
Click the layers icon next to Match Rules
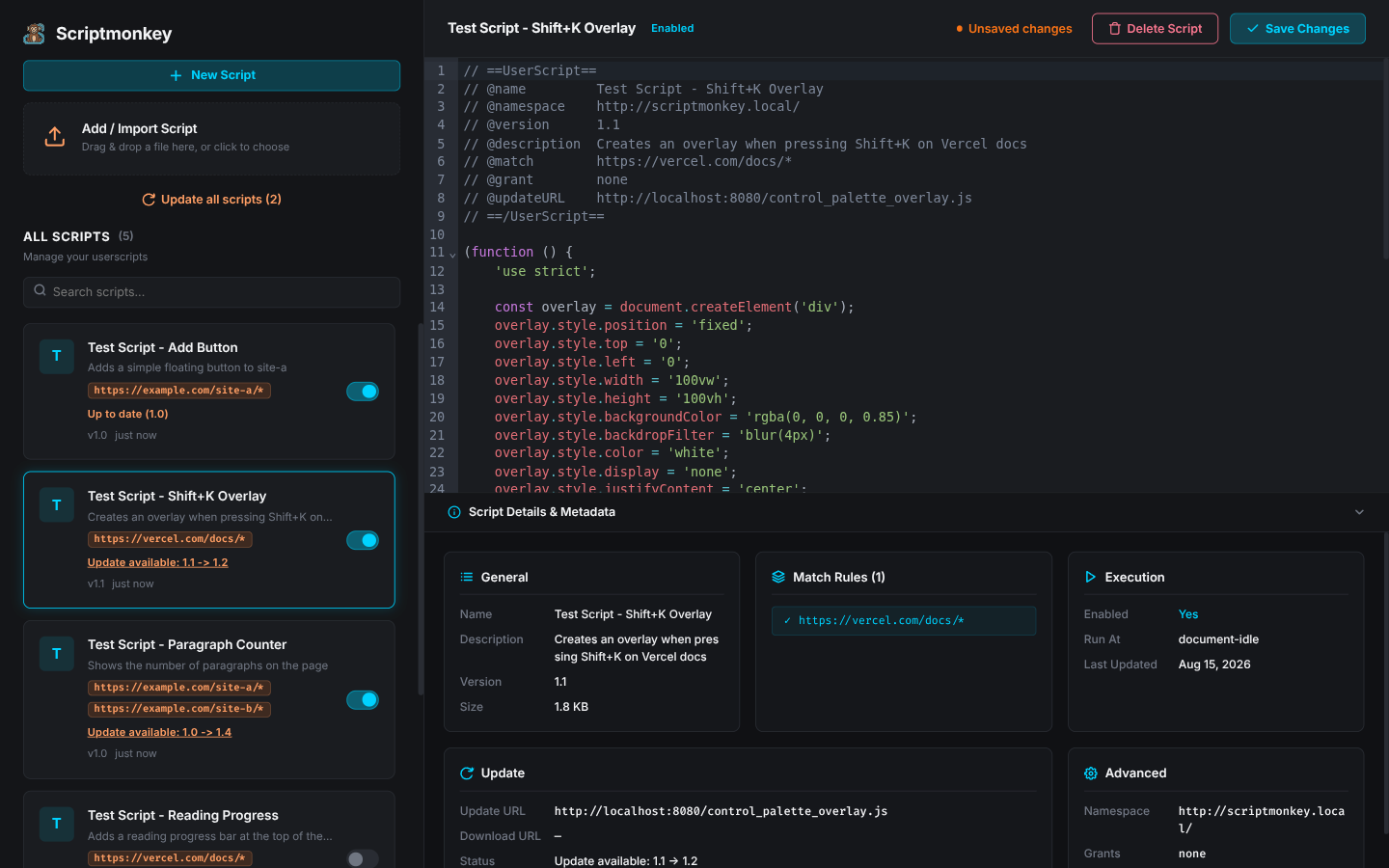point(778,577)
